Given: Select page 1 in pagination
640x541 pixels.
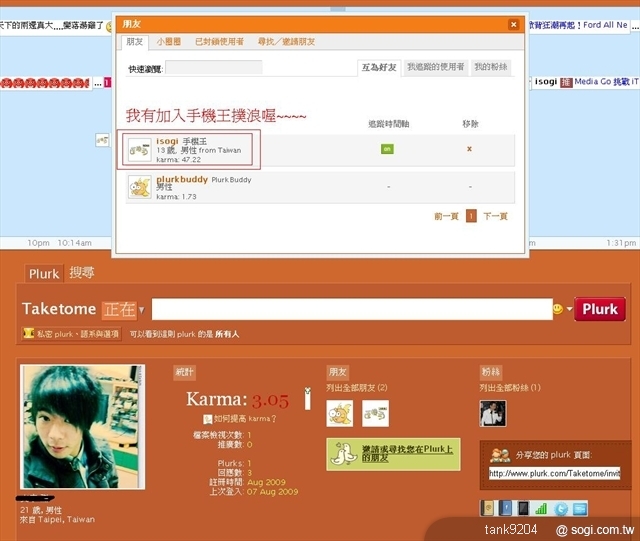Looking at the screenshot, I should 471,216.
